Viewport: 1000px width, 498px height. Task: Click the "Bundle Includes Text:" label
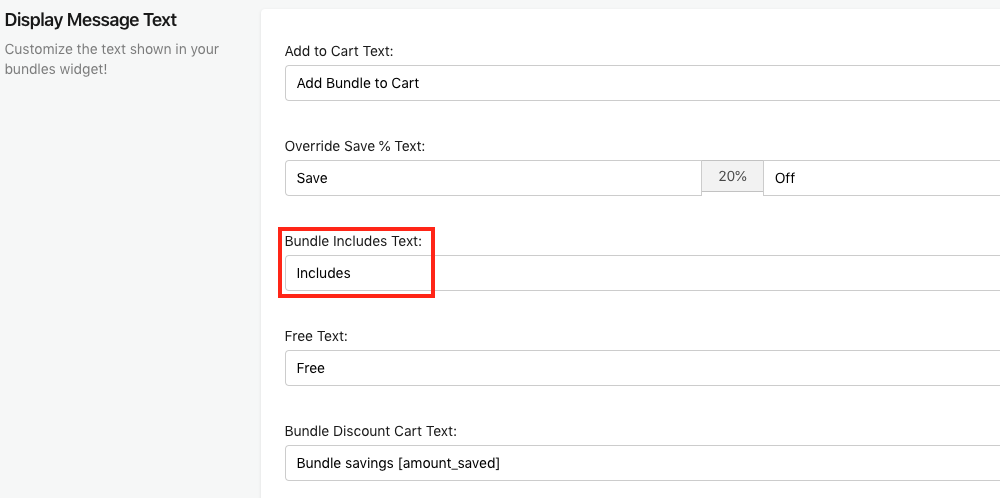tap(353, 241)
